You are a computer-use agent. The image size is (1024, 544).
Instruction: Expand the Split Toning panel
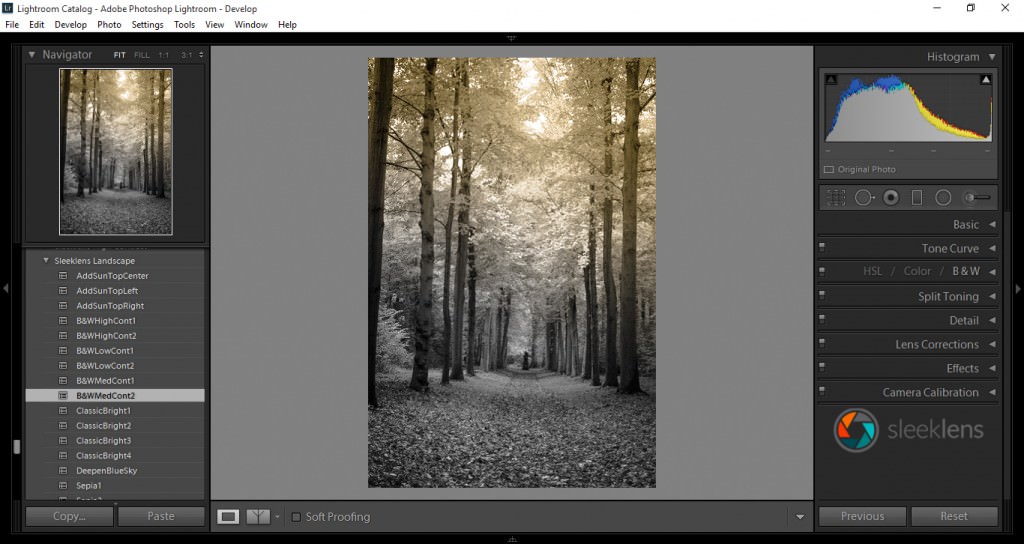[x=992, y=296]
